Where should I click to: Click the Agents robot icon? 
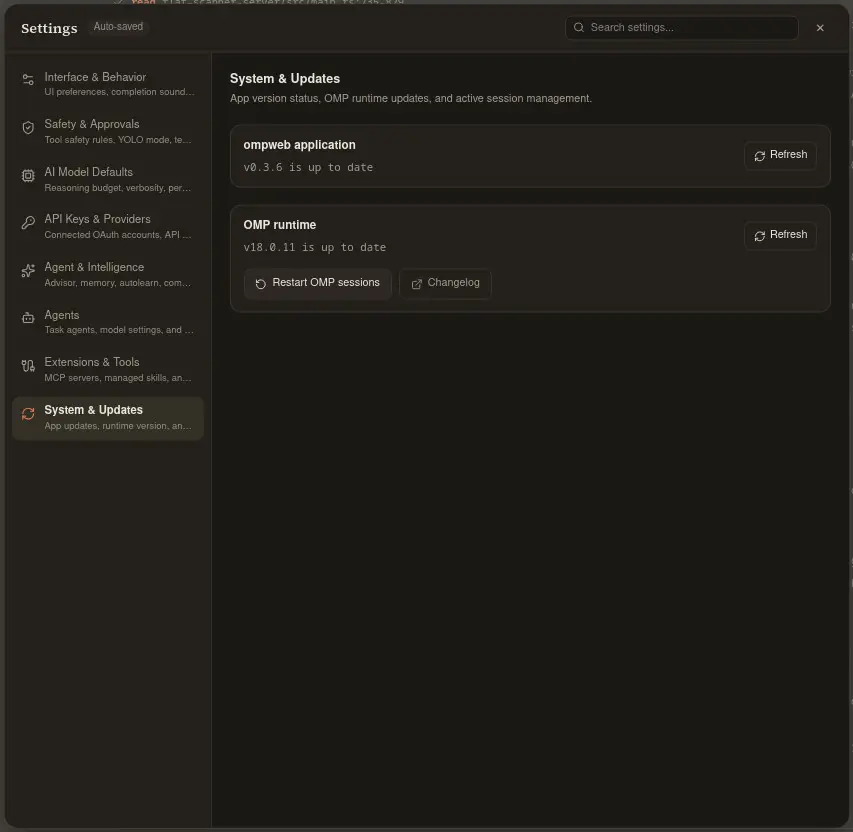(x=28, y=318)
